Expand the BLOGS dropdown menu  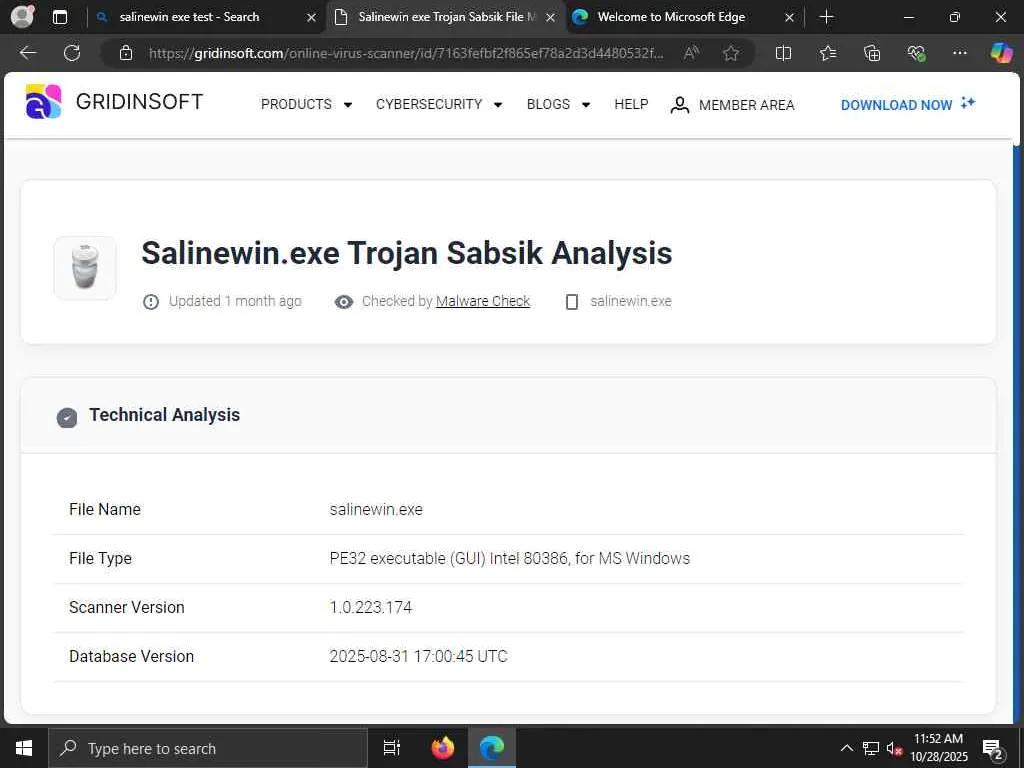coord(558,104)
